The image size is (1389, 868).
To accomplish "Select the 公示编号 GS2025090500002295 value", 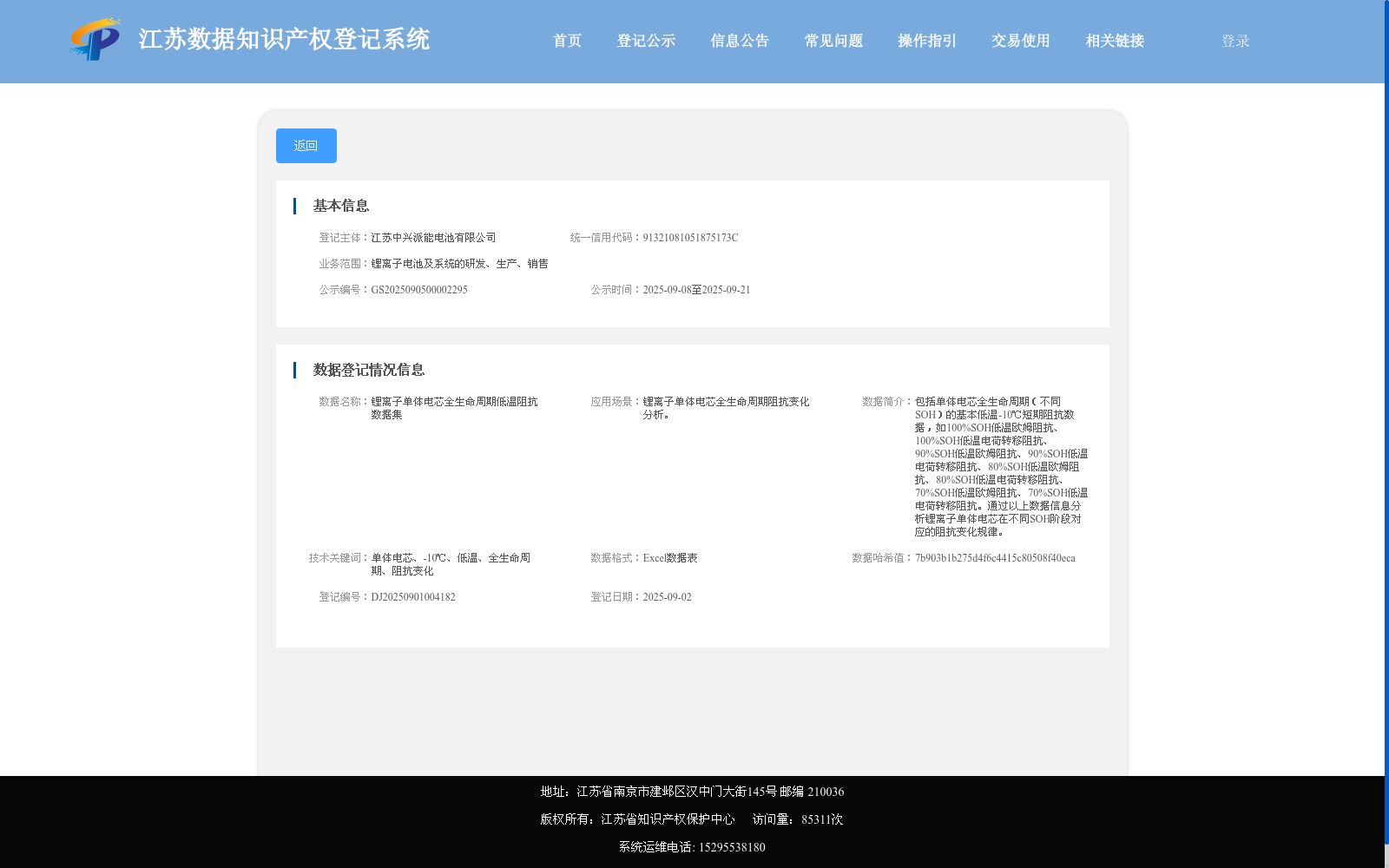I will pos(419,289).
